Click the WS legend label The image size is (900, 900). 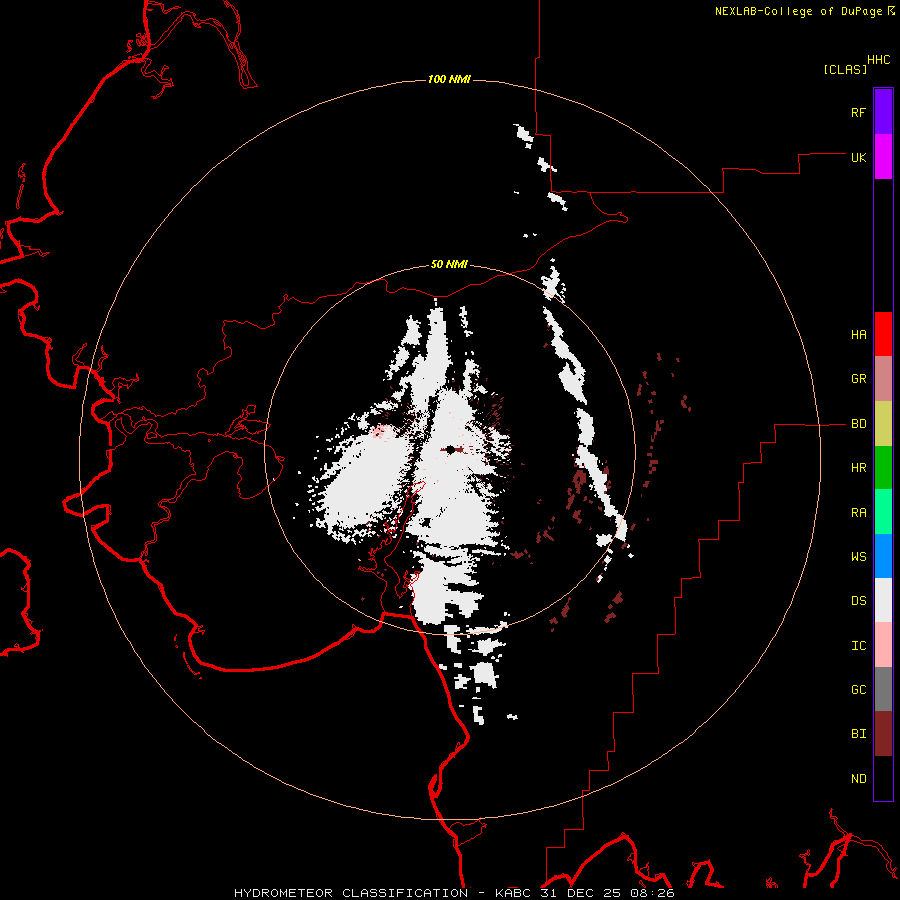pos(858,557)
